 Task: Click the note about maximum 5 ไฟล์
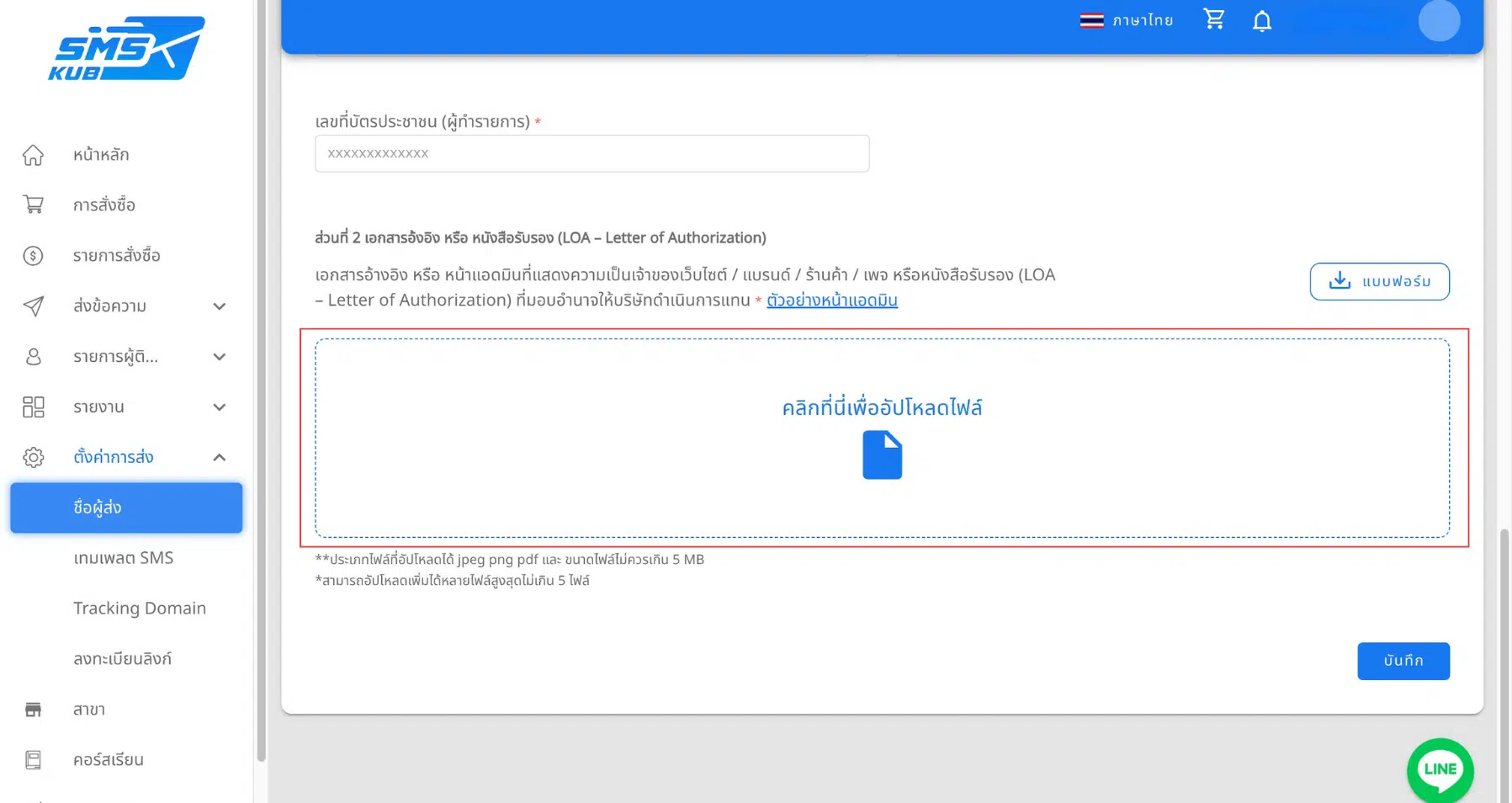click(x=452, y=581)
